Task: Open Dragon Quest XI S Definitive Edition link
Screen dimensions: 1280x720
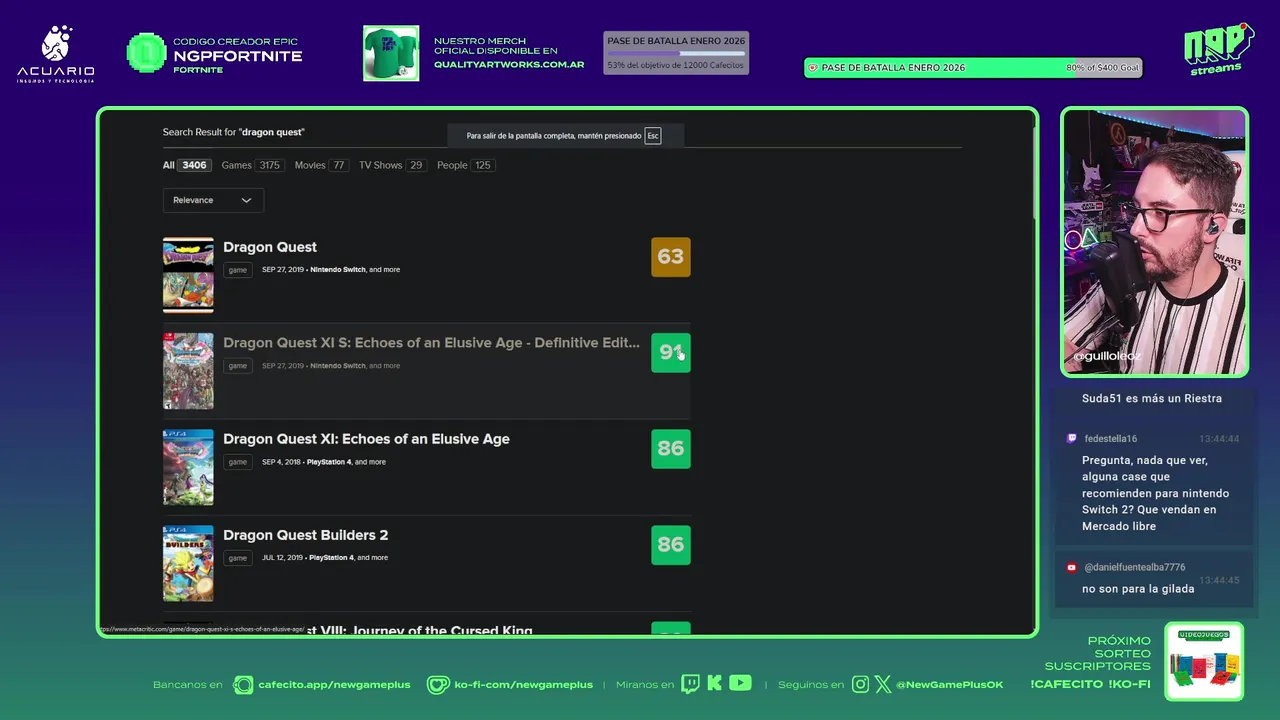Action: point(431,343)
